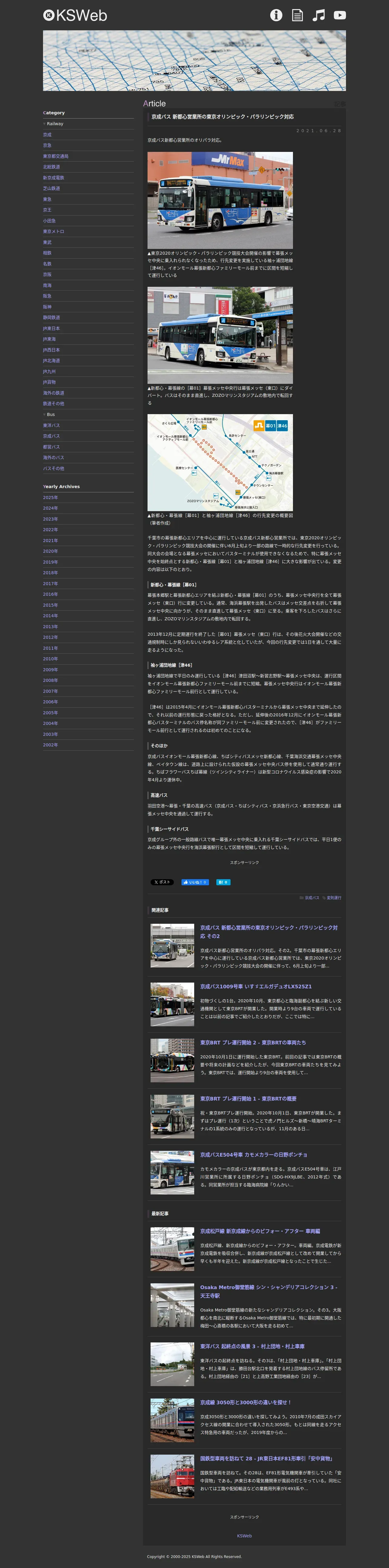Select the バスその他 category

click(54, 469)
